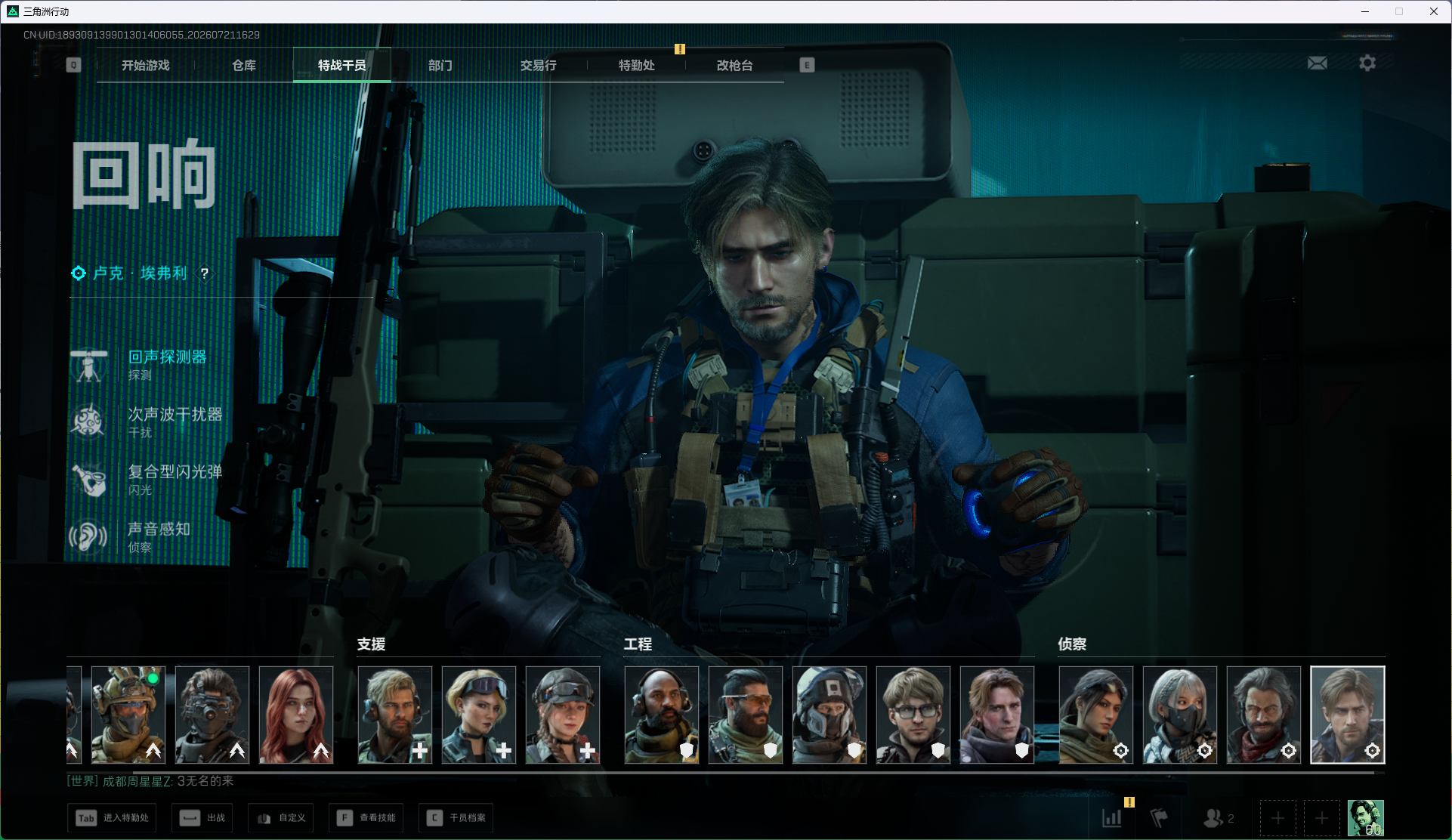
Task: Click the question mark beside 卢克·埃弗利
Action: (x=205, y=273)
